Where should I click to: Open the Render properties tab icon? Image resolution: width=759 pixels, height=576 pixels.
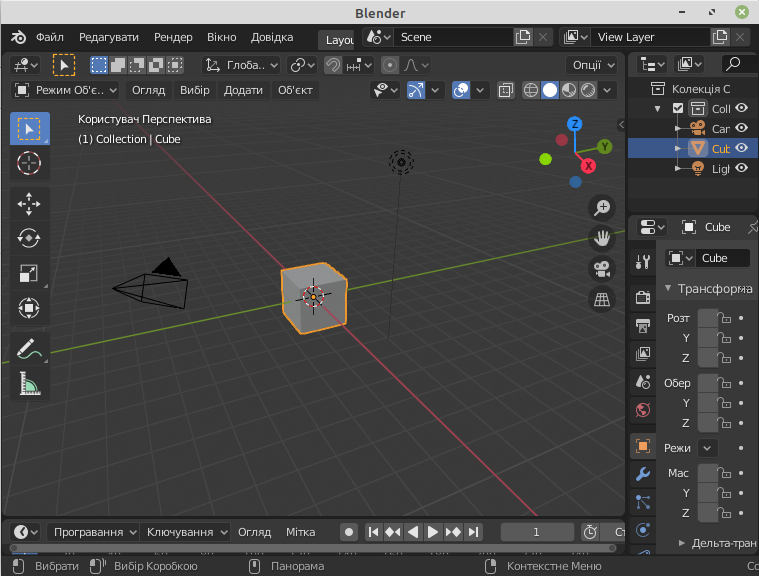643,297
